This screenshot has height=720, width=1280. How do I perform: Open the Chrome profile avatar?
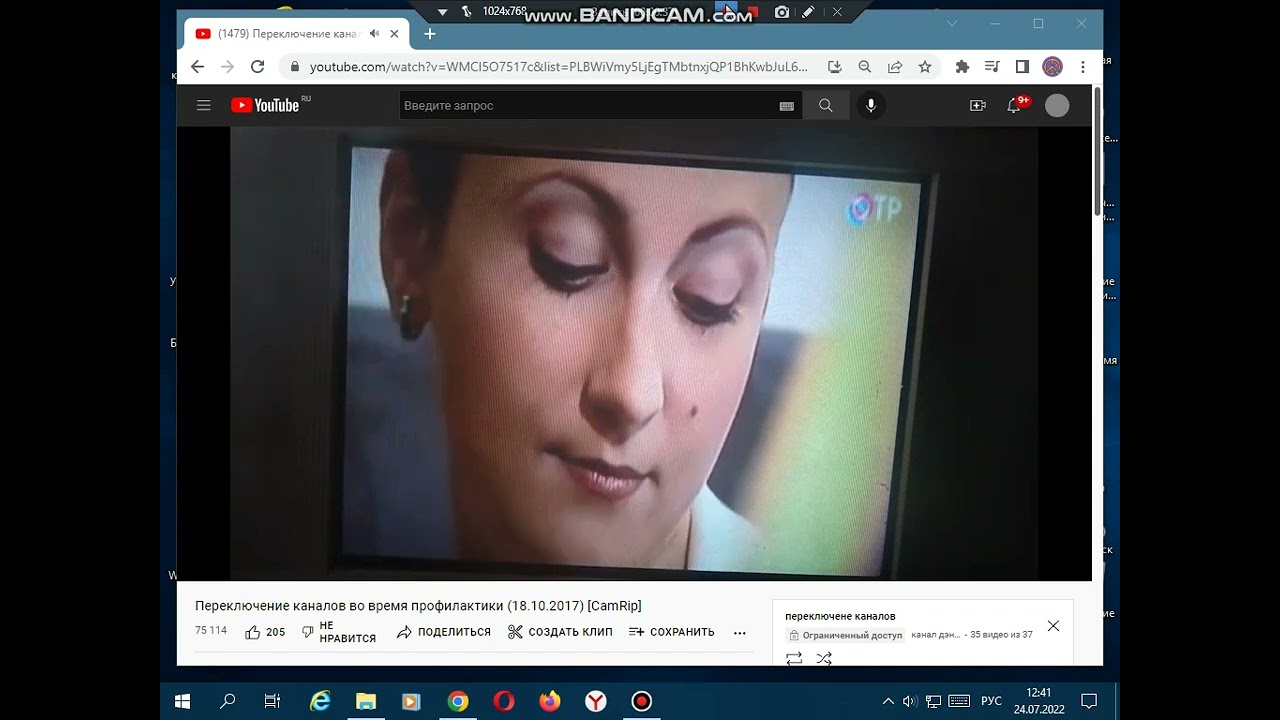pos(1052,67)
